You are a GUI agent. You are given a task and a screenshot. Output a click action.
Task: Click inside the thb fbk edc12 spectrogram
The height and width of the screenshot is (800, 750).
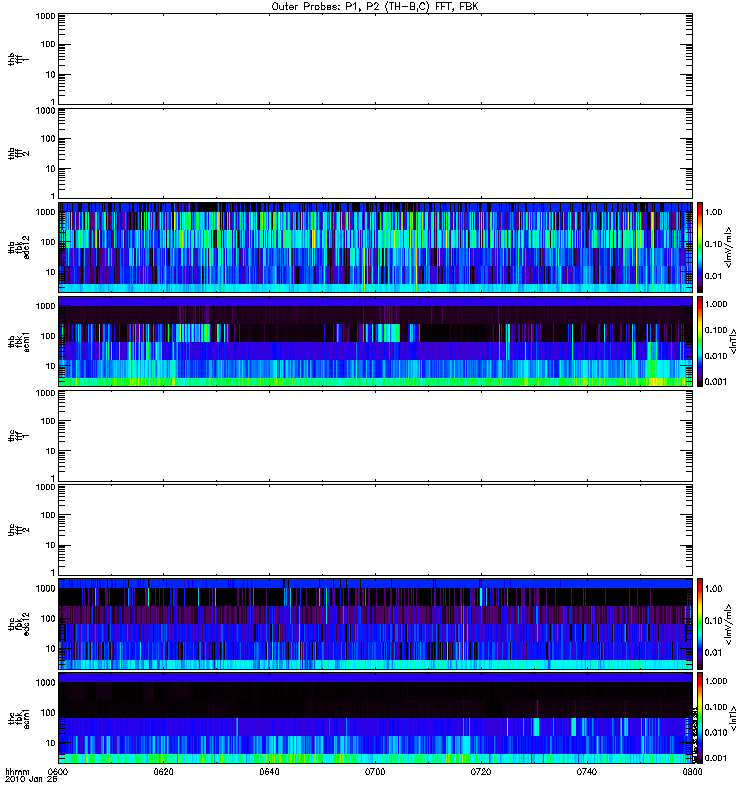pos(376,247)
